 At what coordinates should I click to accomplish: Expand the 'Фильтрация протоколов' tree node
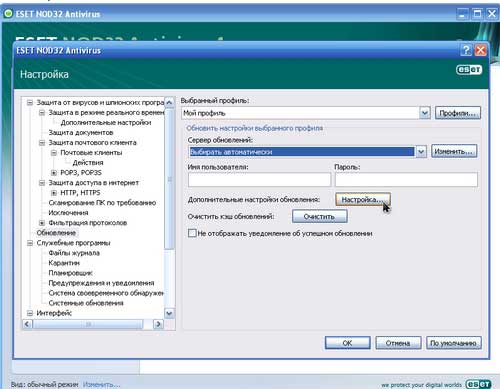click(42, 223)
